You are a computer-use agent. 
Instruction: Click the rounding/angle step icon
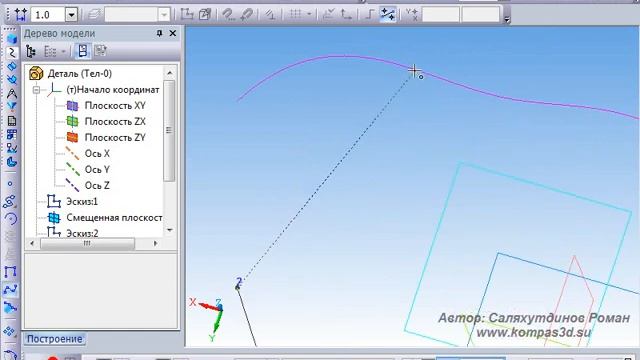270,15
